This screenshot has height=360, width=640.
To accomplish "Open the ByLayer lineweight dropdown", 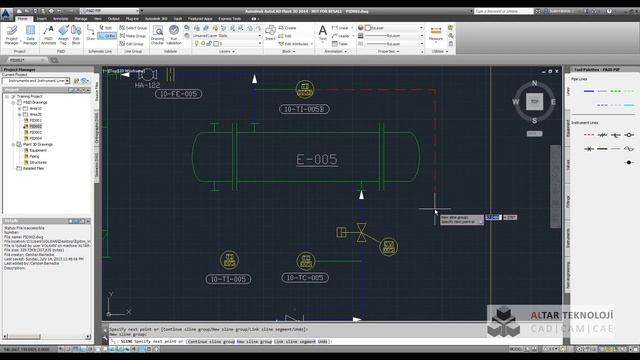I will (x=393, y=36).
